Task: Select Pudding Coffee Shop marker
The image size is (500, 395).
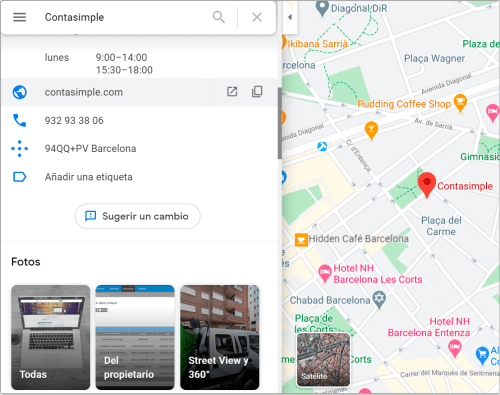Action: point(460,103)
